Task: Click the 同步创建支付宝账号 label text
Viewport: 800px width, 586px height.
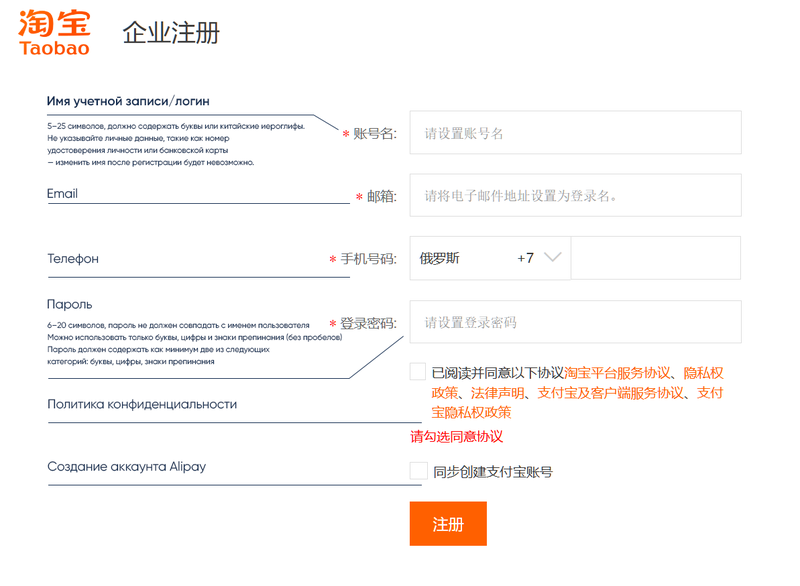Action: (493, 472)
